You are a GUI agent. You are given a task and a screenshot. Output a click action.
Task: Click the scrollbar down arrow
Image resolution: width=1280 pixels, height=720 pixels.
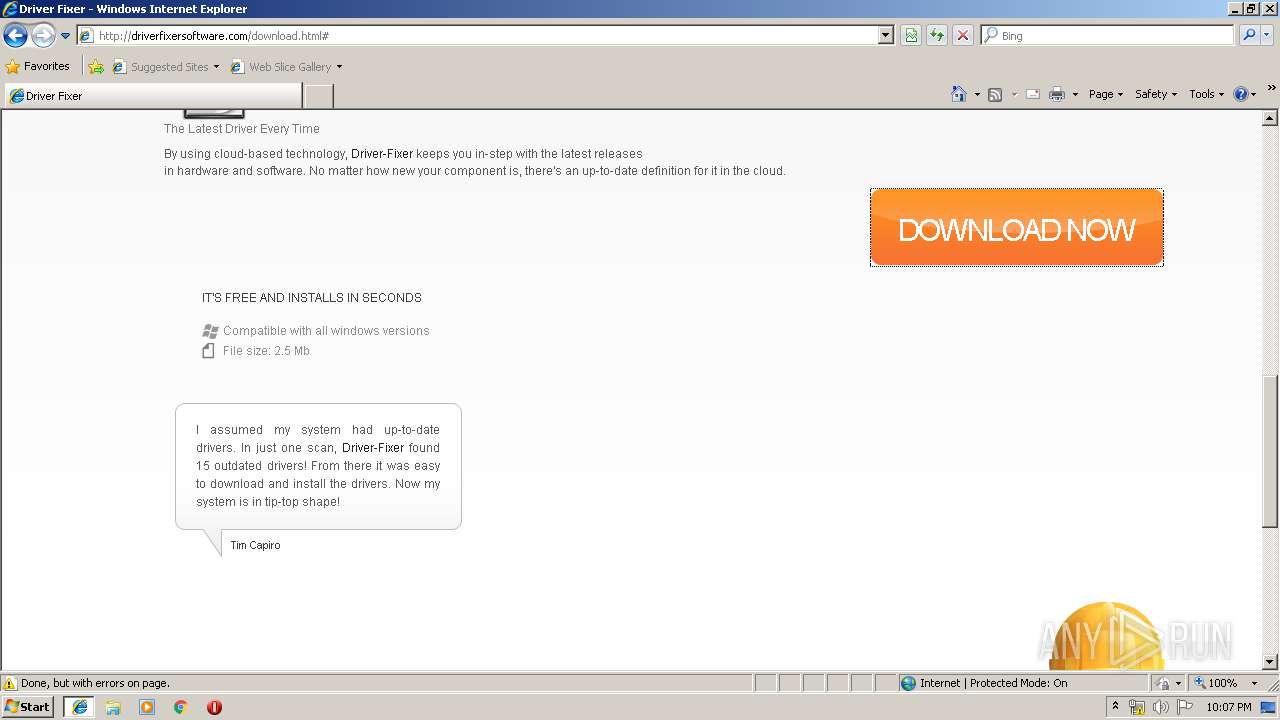coord(1270,662)
